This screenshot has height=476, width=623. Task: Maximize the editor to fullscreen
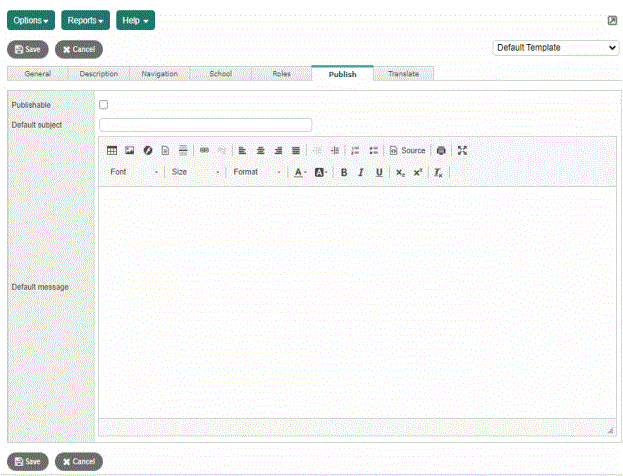tap(462, 151)
